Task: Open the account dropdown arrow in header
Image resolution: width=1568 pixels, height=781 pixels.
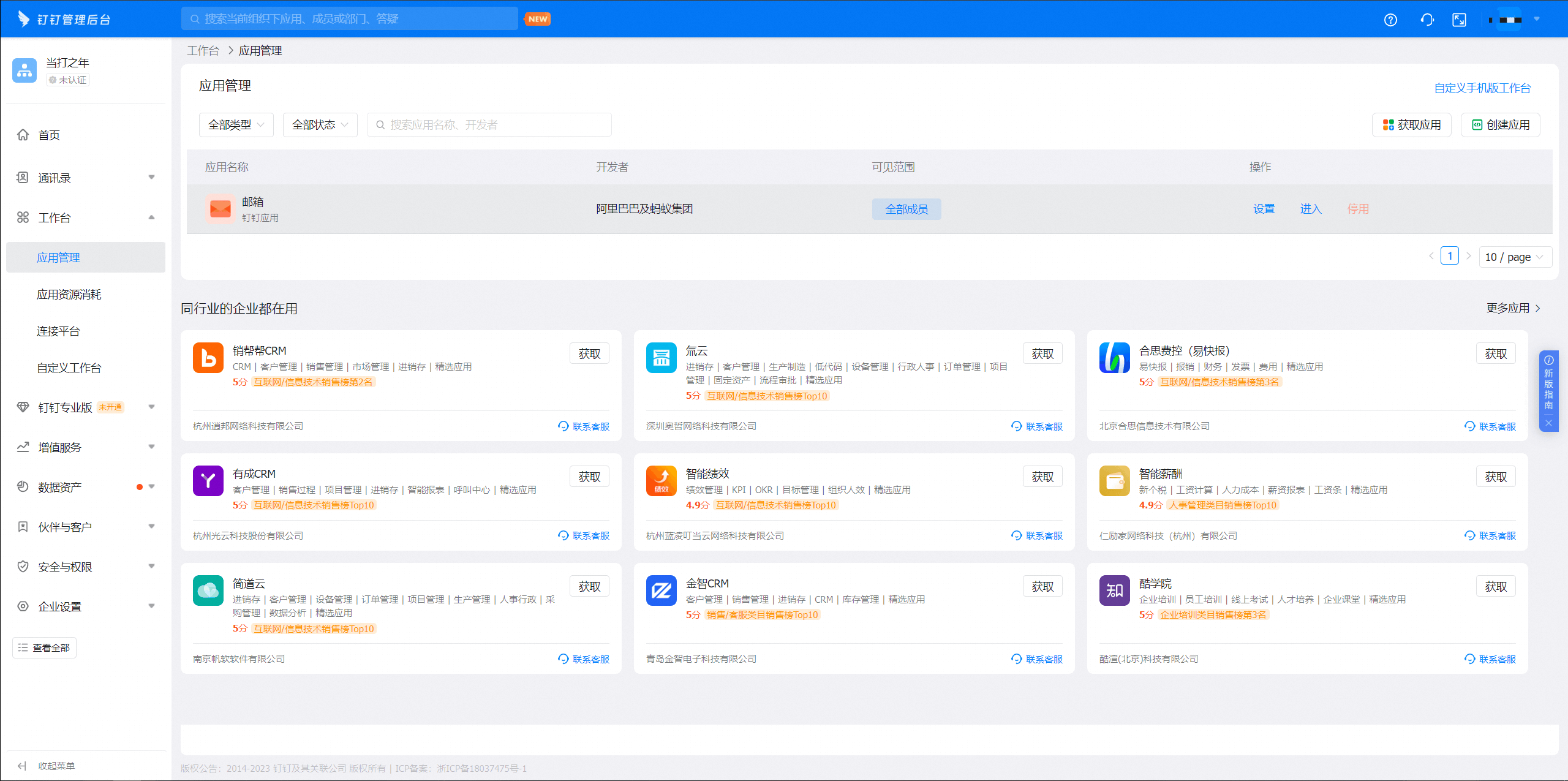Action: pos(1537,19)
